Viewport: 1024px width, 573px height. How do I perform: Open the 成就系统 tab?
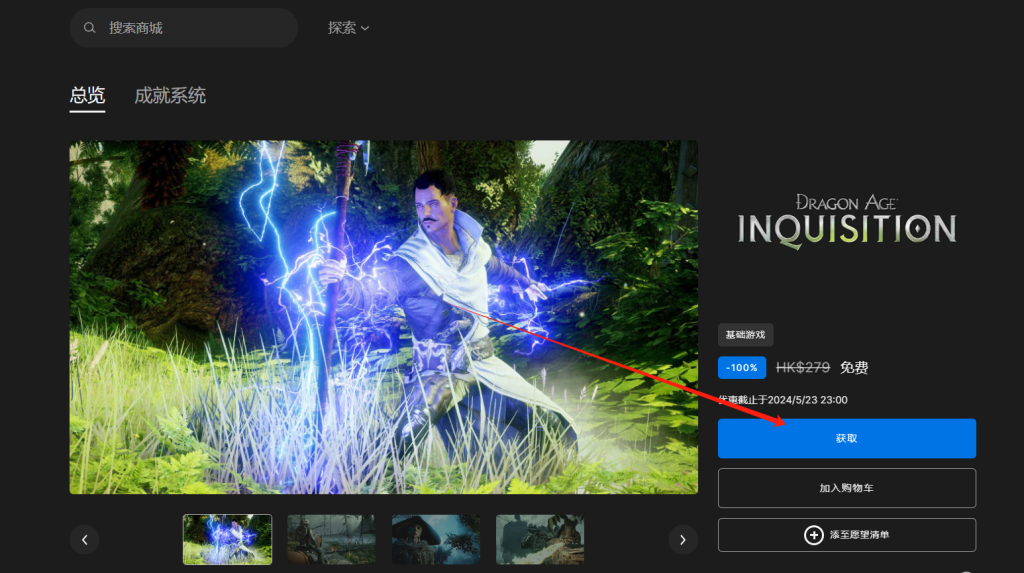coord(170,96)
